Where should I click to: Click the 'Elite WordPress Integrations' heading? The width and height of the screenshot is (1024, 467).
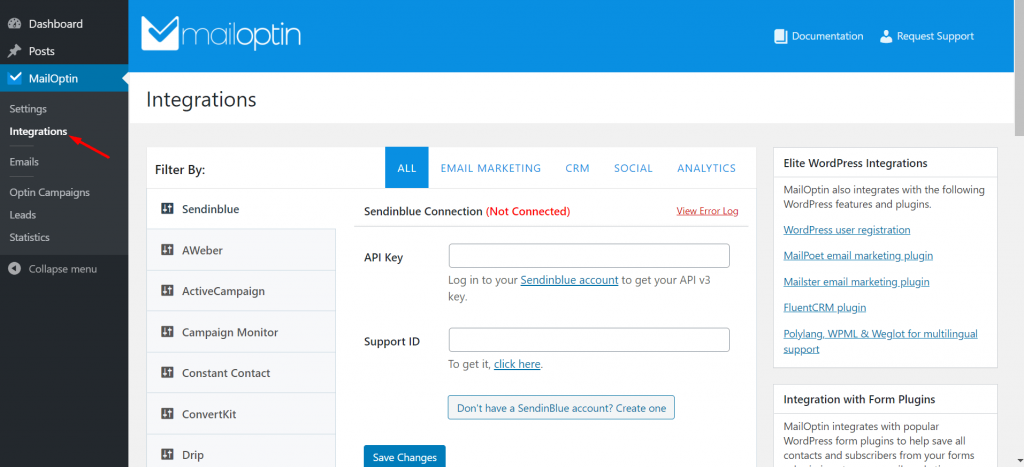856,163
